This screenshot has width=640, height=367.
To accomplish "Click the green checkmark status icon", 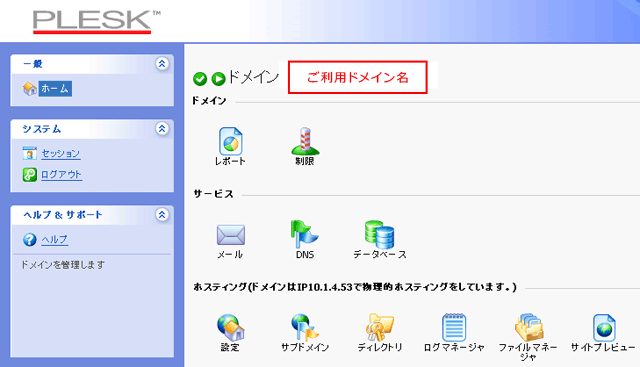I will (x=200, y=78).
